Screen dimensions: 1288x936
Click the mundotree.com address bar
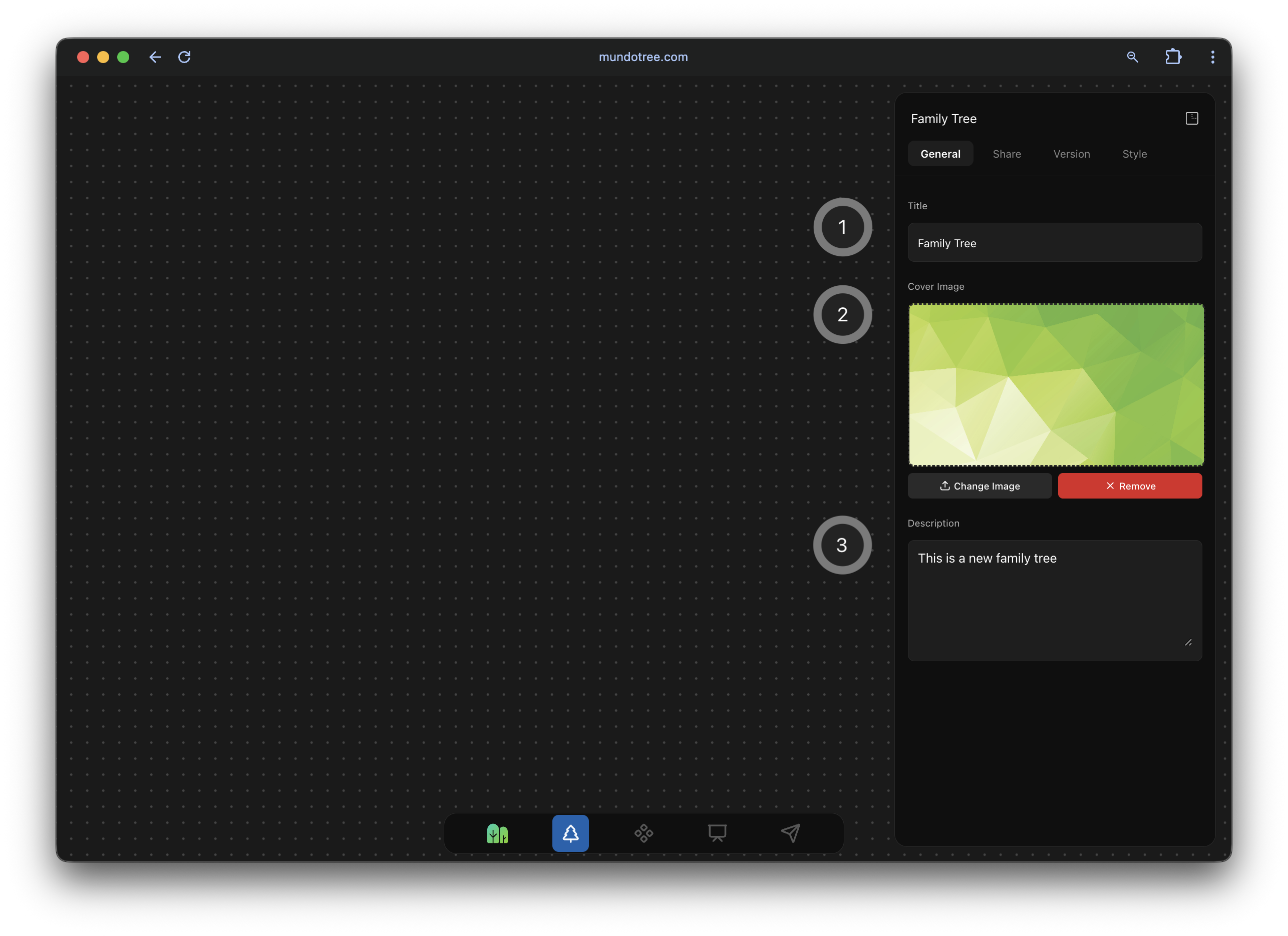pos(643,57)
